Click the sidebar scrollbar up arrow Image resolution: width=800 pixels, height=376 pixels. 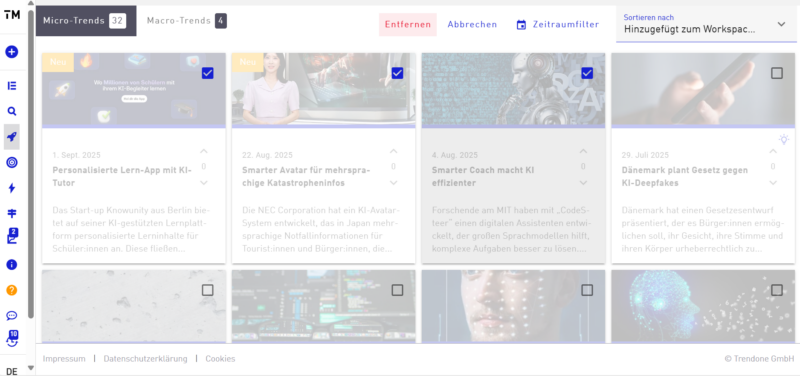(x=31, y=4)
